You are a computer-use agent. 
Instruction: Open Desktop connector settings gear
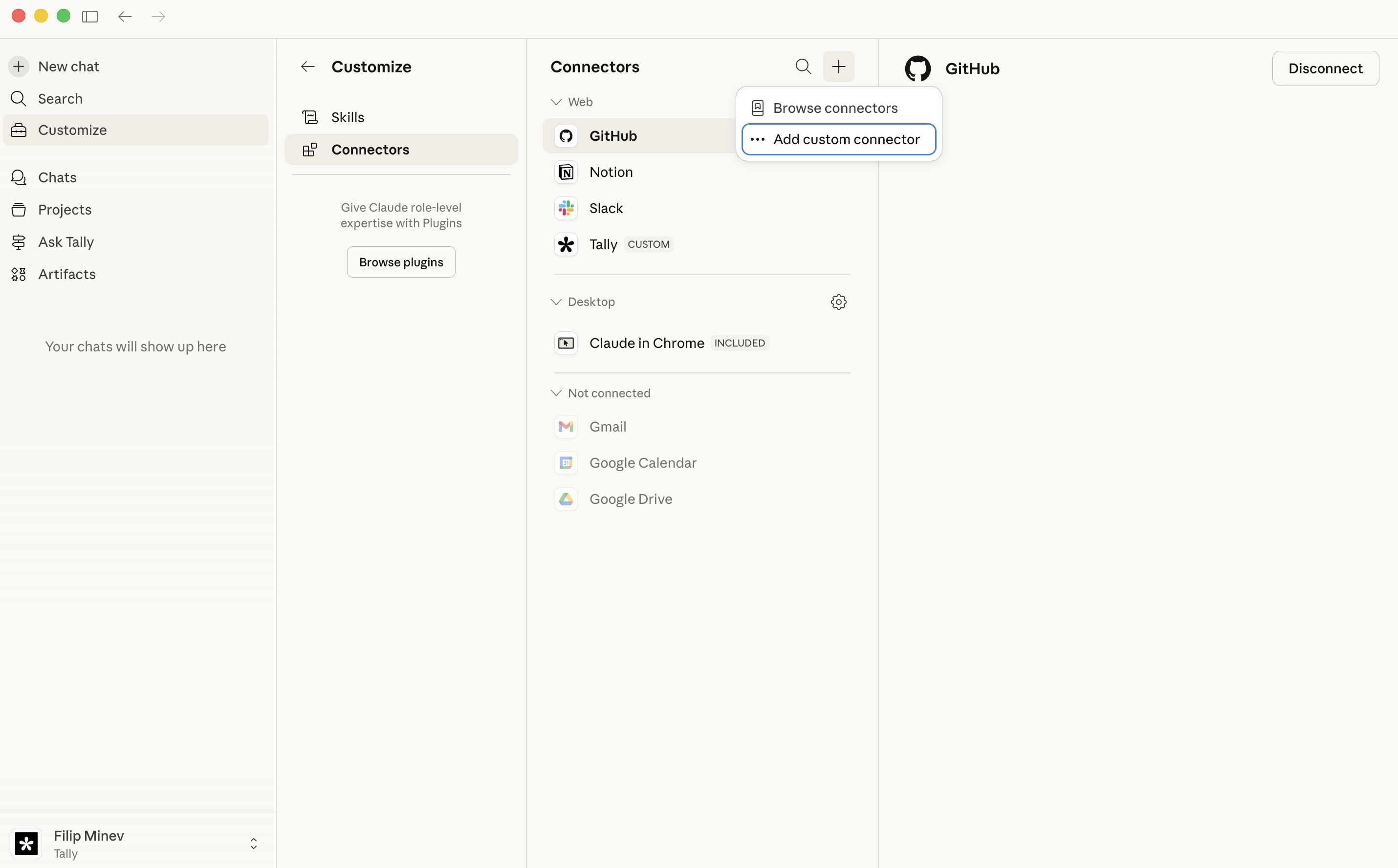pos(839,302)
